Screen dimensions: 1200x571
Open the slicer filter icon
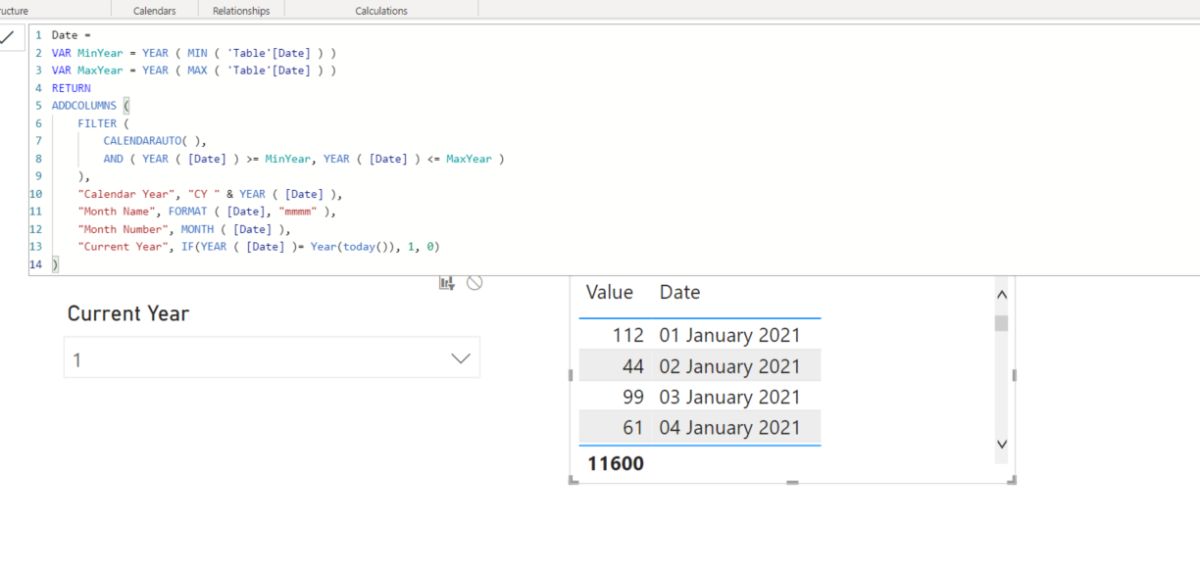tap(447, 283)
